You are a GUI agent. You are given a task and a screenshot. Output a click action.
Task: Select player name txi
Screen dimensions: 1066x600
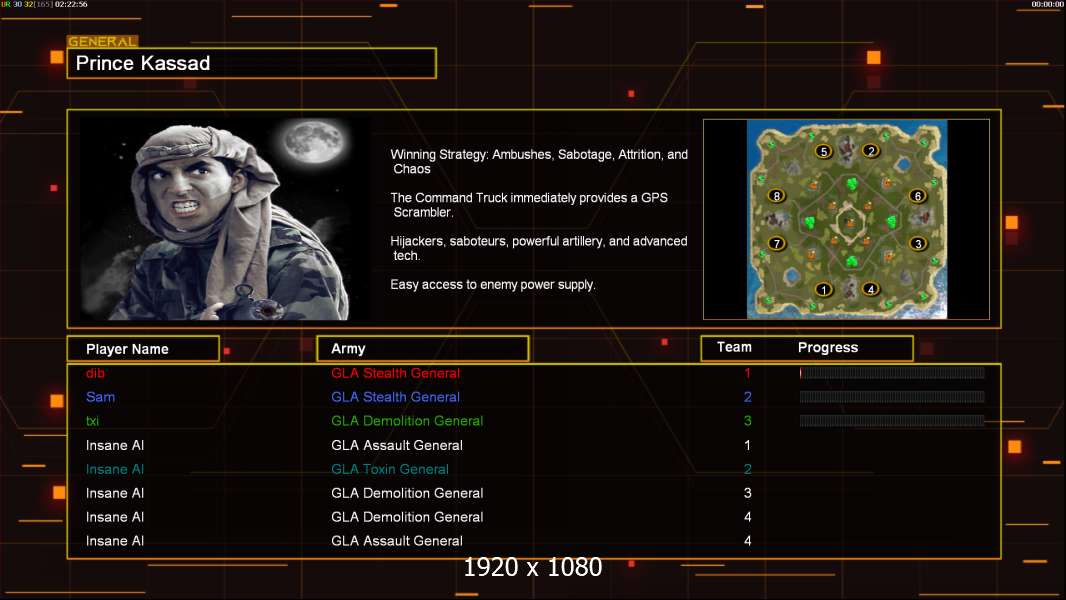pyautogui.click(x=92, y=421)
